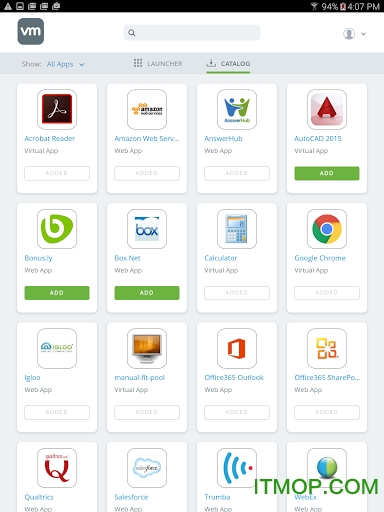
Task: Select the Box.Net app icon
Action: [x=147, y=229]
